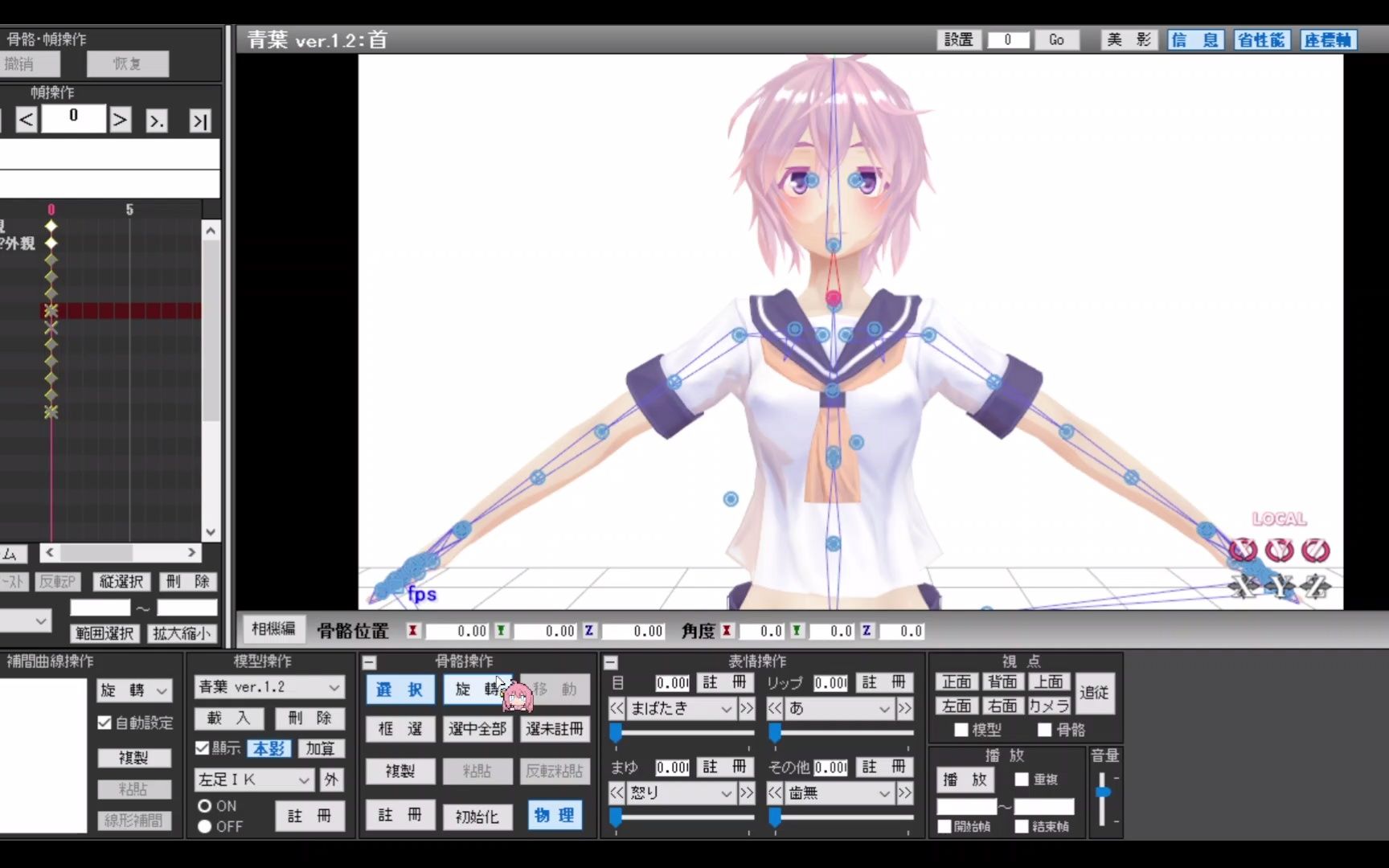Collapse the 表情操作 panel with its minus icon
This screenshot has height=868, width=1389.
(611, 663)
